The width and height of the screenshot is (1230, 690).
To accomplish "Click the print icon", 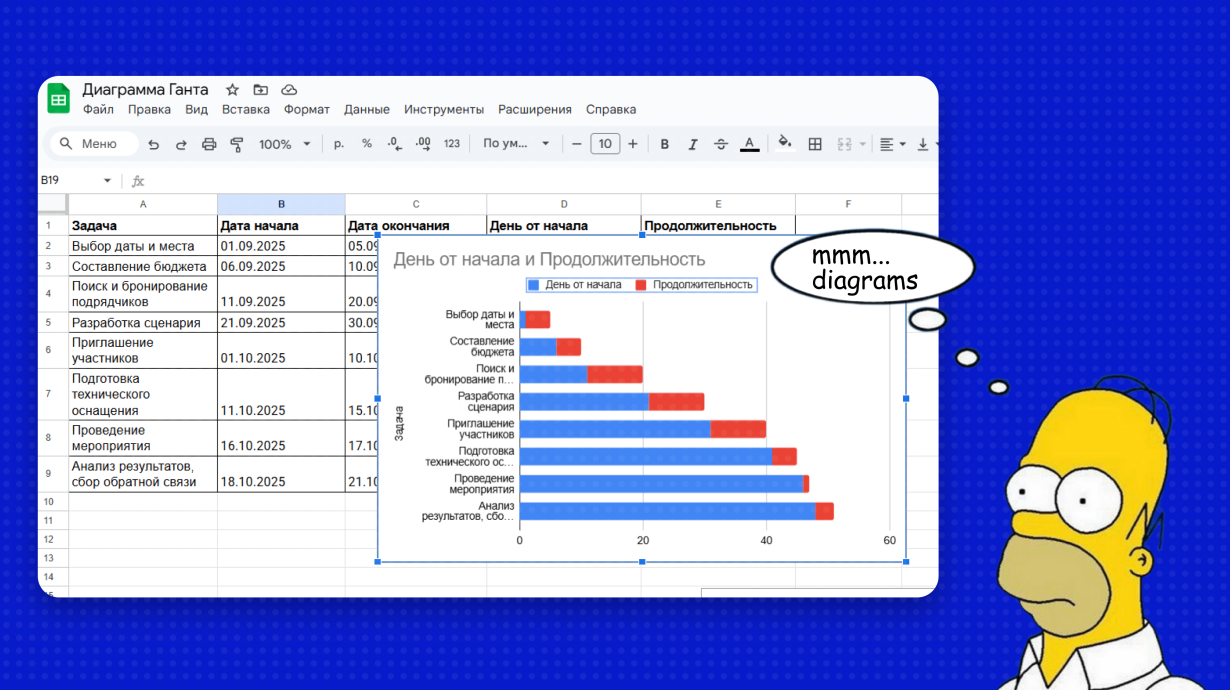I will (x=209, y=144).
